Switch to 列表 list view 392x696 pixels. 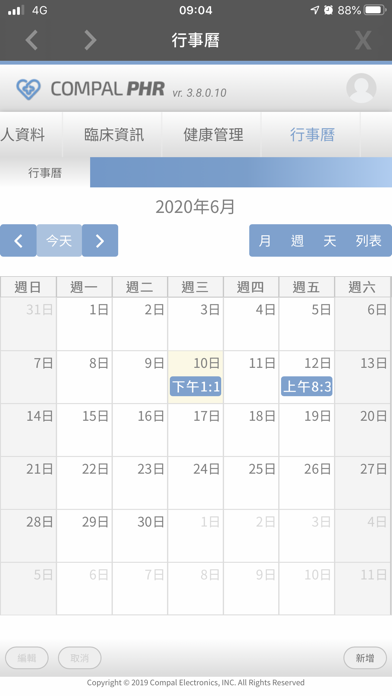coord(368,241)
